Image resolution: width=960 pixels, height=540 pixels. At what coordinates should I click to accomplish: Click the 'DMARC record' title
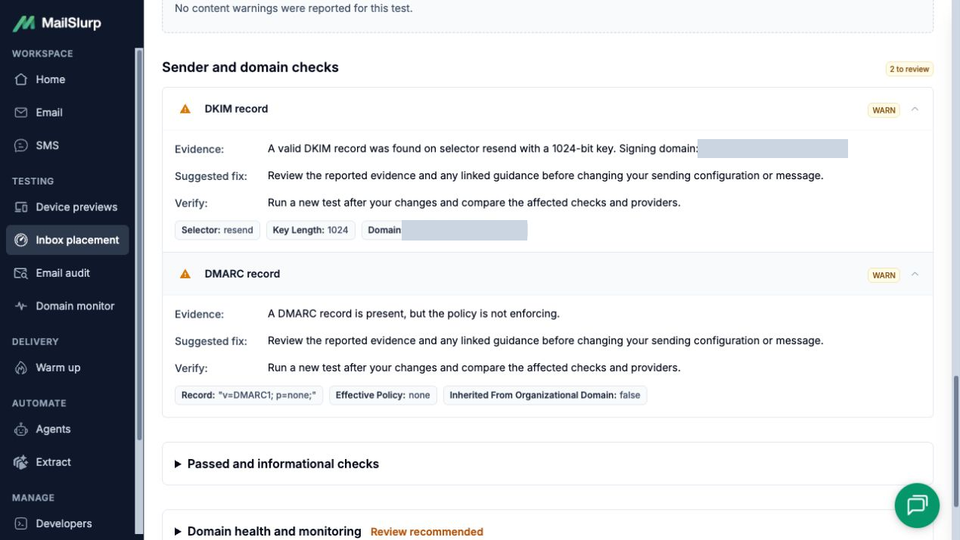click(x=242, y=274)
